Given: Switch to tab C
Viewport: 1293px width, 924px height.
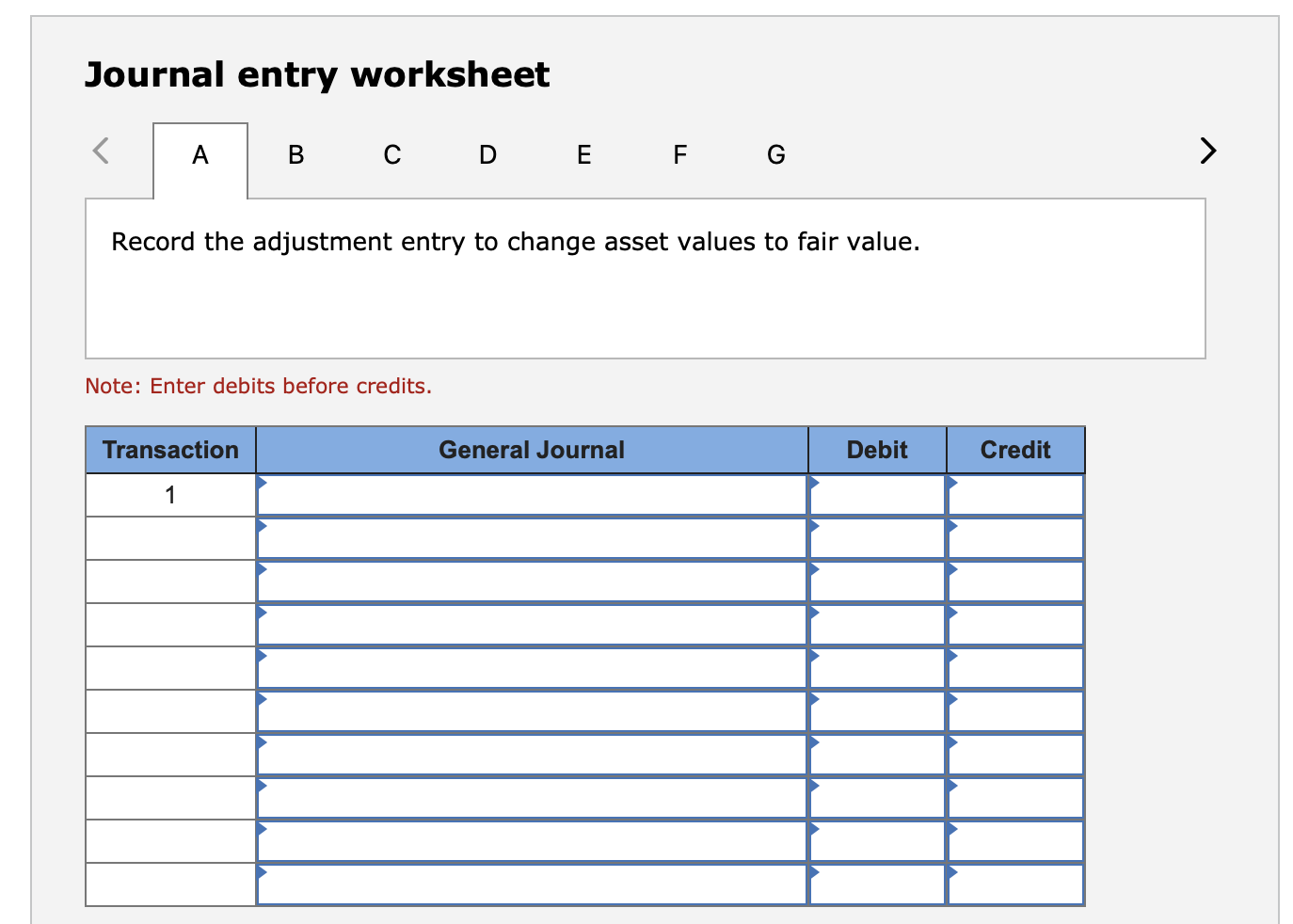Looking at the screenshot, I should 391,155.
